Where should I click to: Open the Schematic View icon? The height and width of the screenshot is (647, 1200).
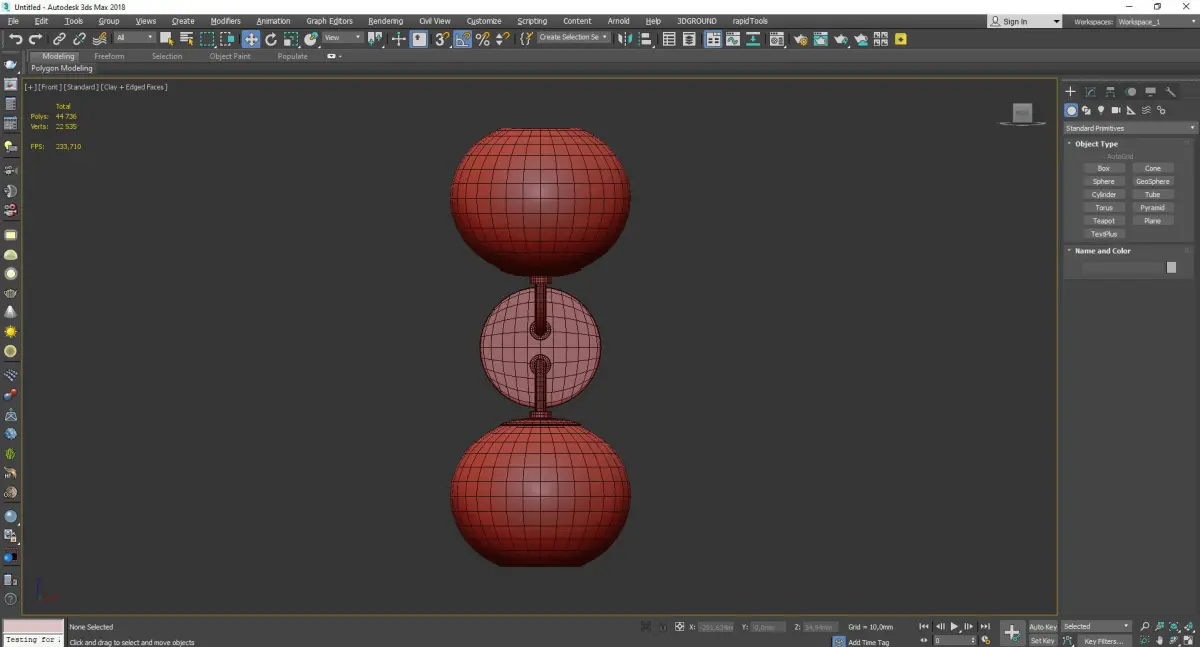[x=753, y=39]
